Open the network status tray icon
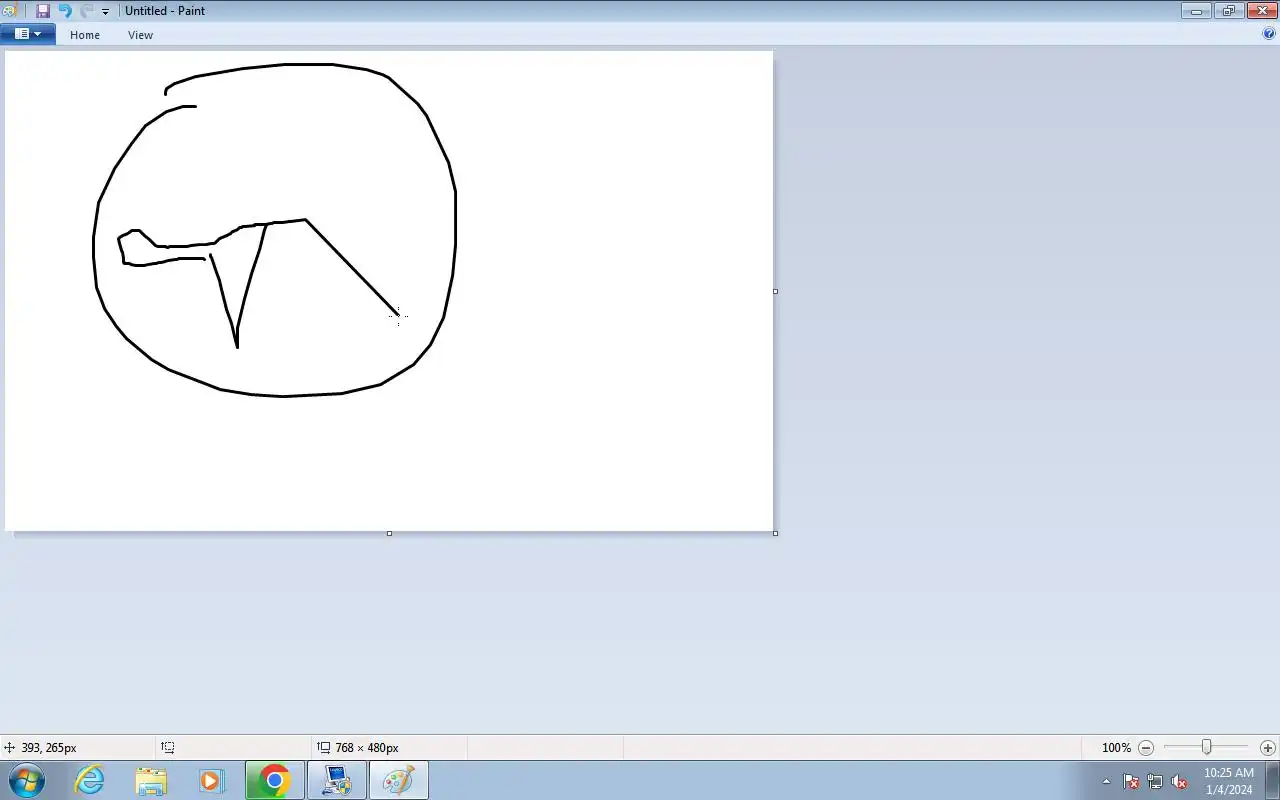1280x800 pixels. pyautogui.click(x=1155, y=781)
